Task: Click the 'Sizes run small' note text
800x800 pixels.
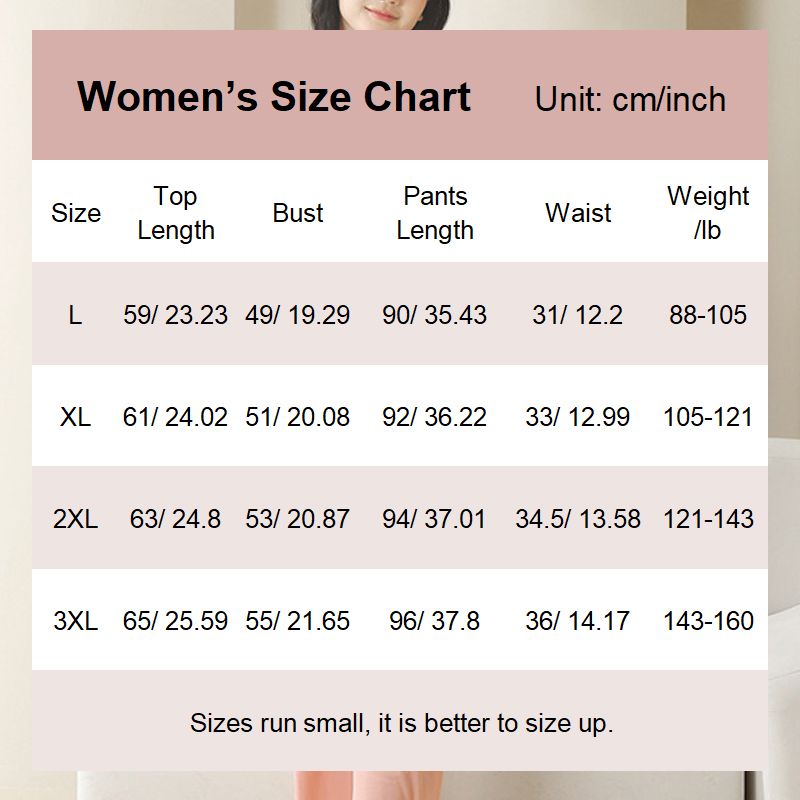Action: (401, 723)
